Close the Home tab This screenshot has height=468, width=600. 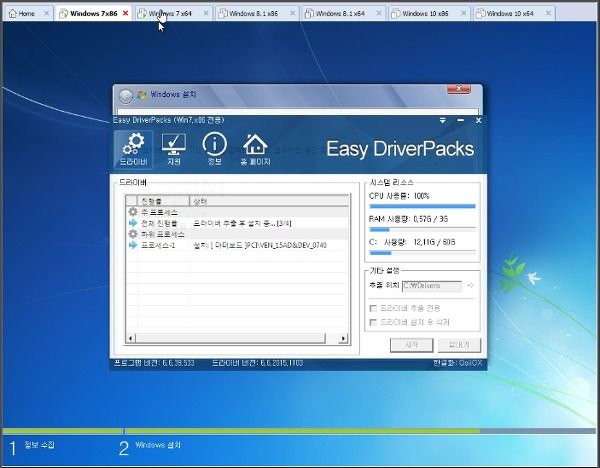(46, 13)
